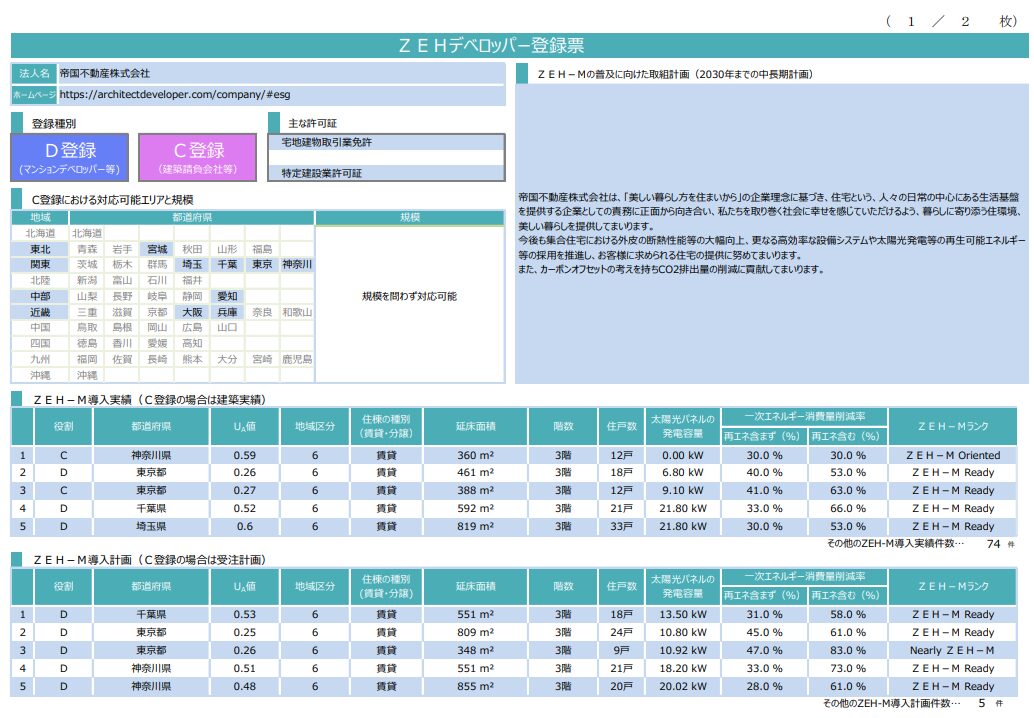Click the 592 m² floor area cell

point(475,508)
